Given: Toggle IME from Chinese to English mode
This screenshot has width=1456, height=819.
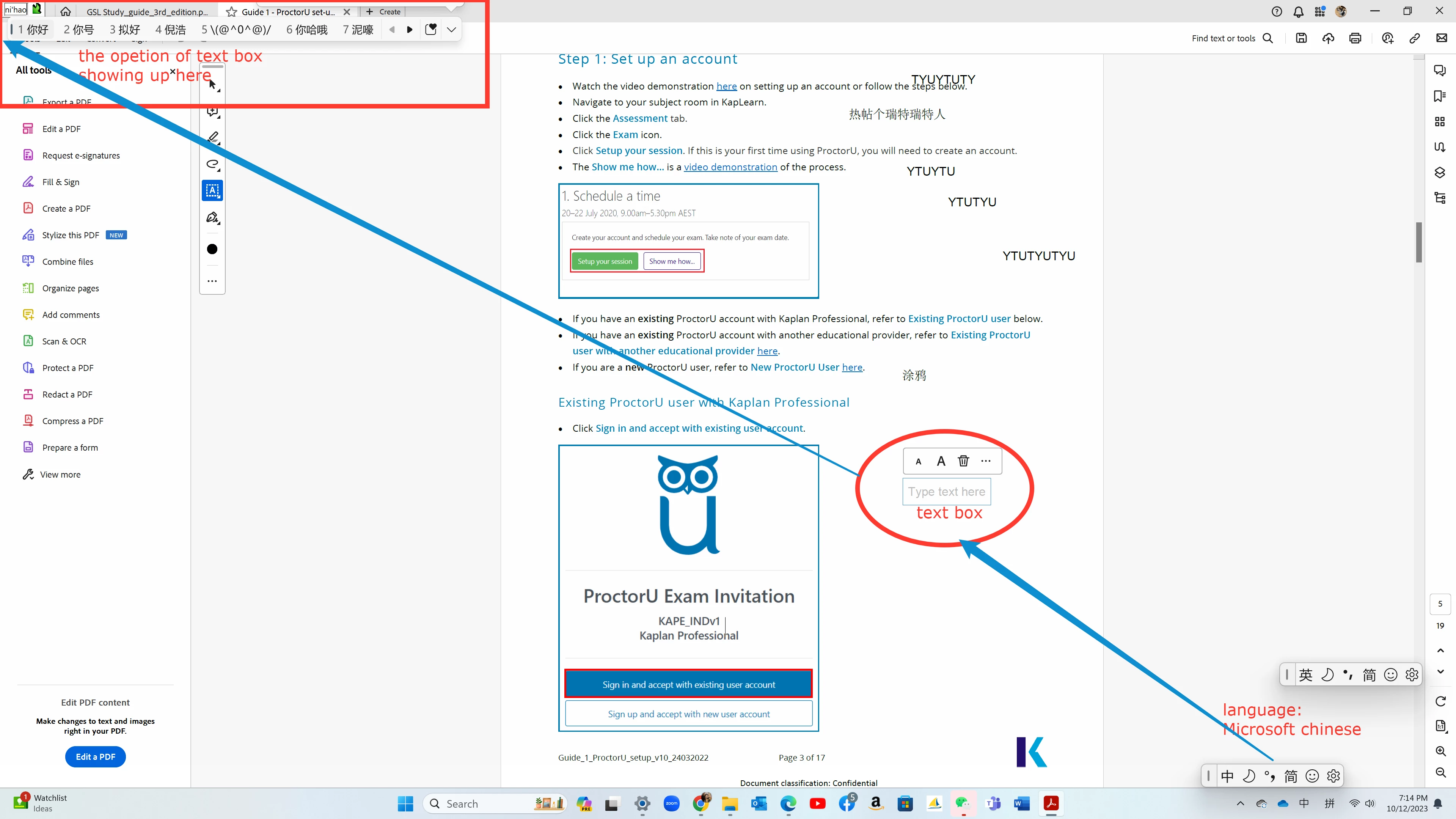Looking at the screenshot, I should [x=1227, y=776].
